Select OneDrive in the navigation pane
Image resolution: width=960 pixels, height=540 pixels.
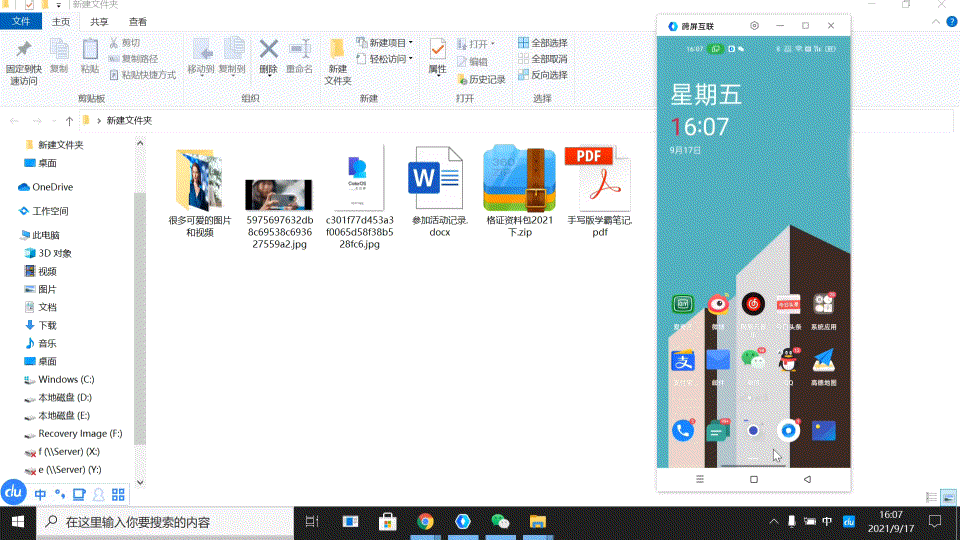tap(46, 187)
